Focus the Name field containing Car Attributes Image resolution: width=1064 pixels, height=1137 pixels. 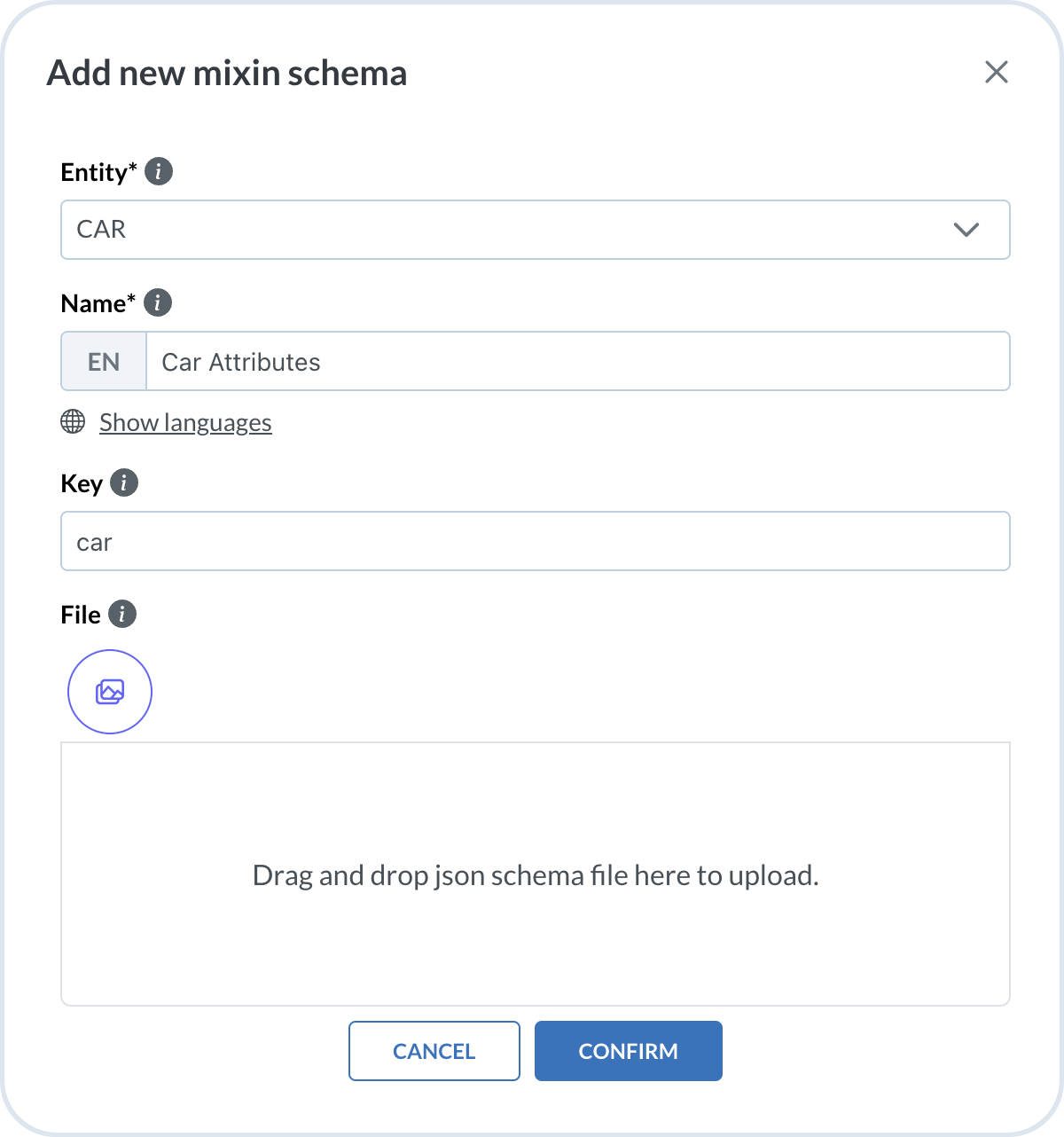coord(576,362)
